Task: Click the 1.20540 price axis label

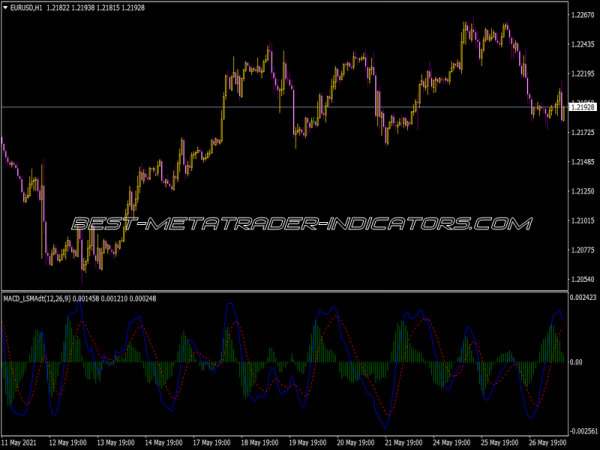Action: [x=583, y=280]
